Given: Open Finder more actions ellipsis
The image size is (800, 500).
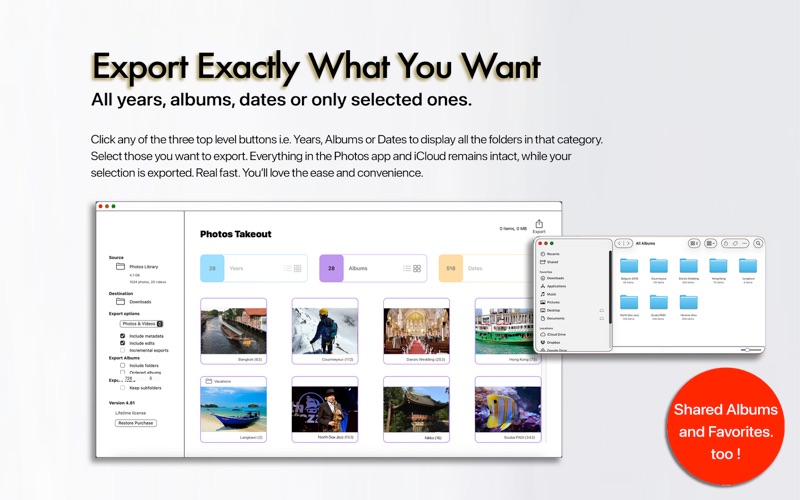Looking at the screenshot, I should click(744, 243).
